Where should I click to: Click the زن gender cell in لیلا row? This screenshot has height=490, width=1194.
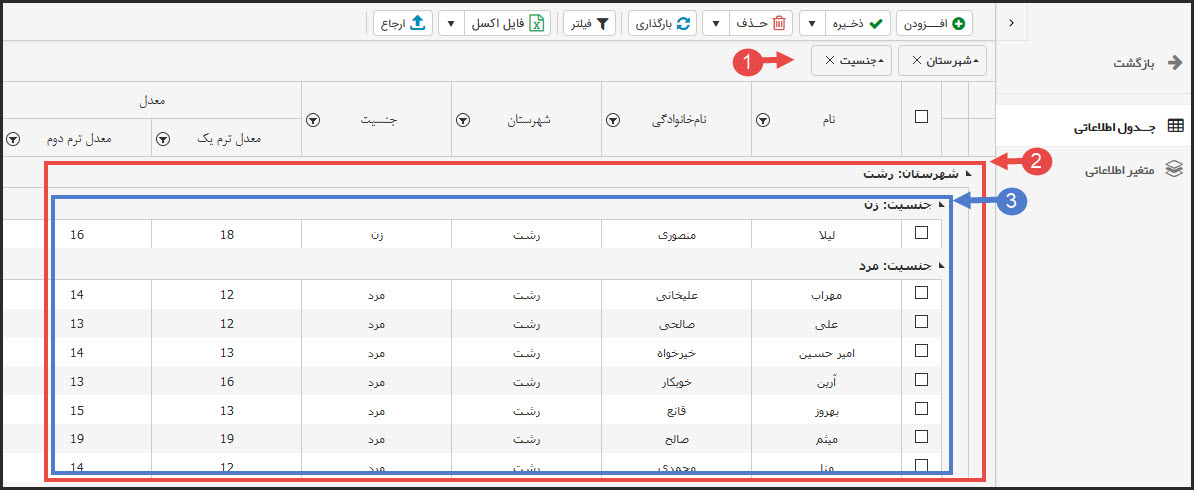point(377,233)
